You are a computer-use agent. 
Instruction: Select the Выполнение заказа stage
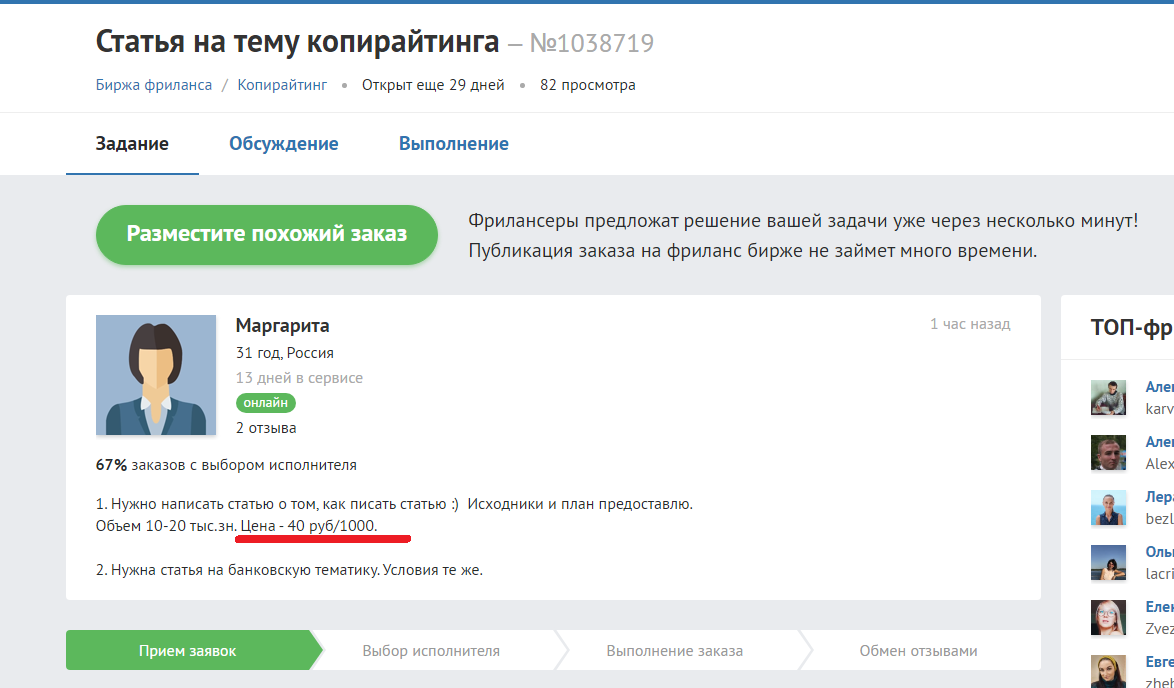pos(675,651)
